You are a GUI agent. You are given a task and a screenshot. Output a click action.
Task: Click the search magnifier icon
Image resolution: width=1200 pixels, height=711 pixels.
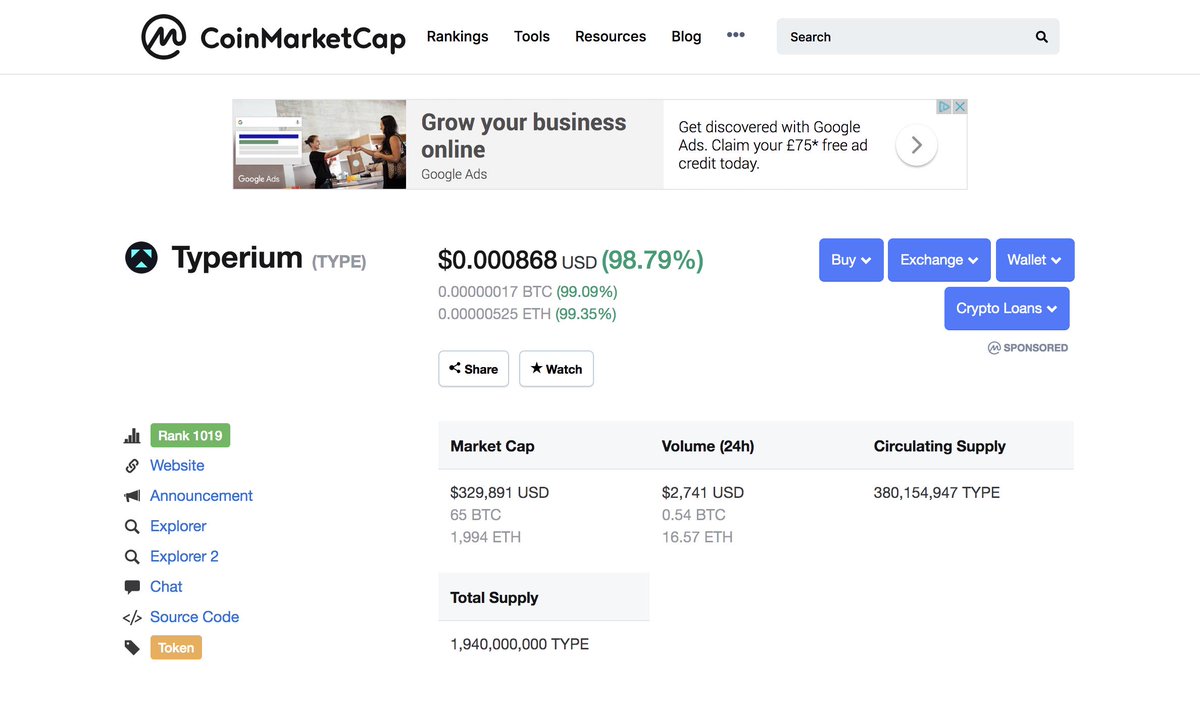coord(1041,37)
